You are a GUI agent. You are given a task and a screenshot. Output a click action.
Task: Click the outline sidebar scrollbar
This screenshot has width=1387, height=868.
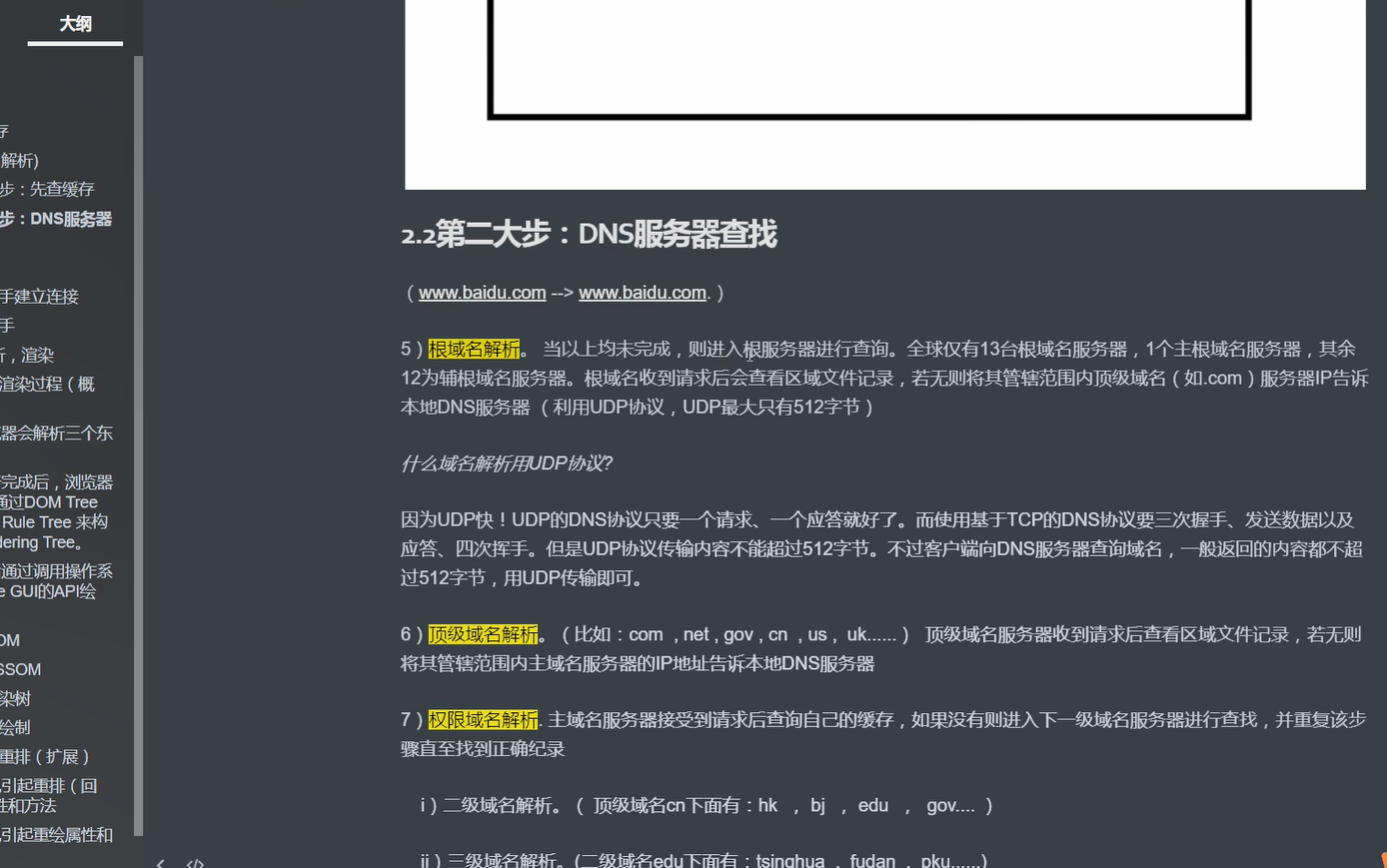click(x=138, y=444)
